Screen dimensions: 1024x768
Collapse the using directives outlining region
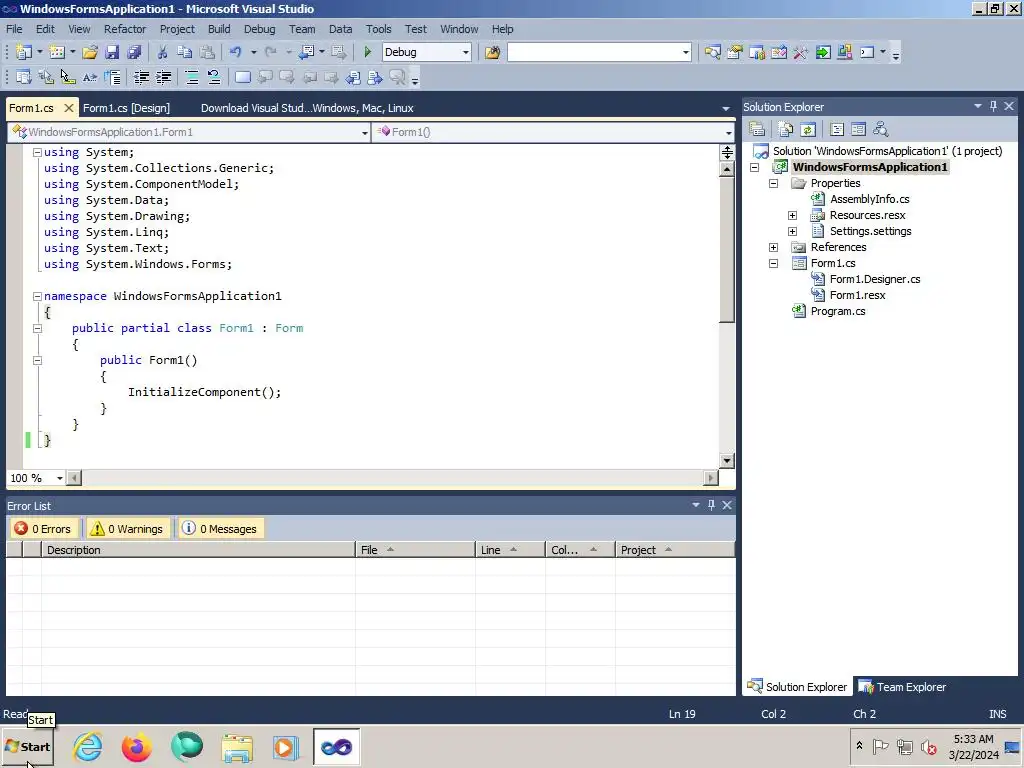[37, 152]
